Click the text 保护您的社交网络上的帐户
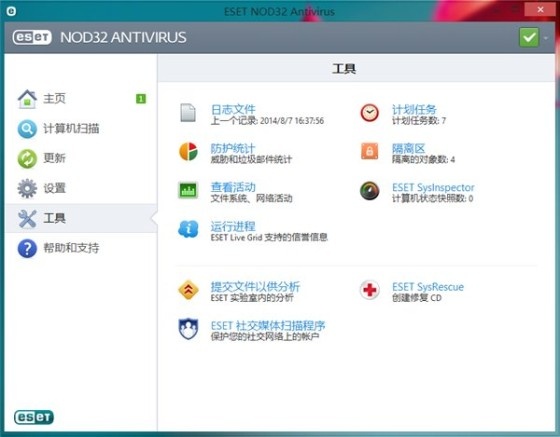 (x=265, y=336)
